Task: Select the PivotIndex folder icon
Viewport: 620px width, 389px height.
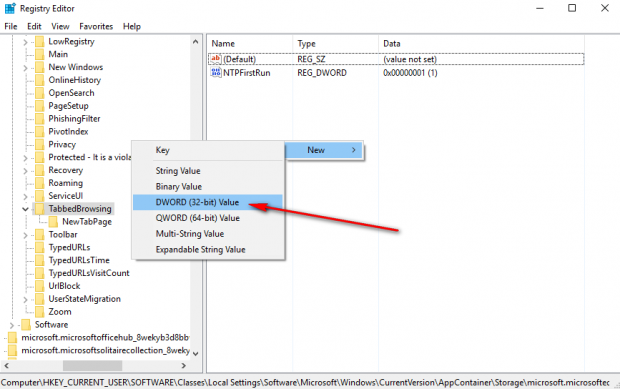Action: click(40, 132)
